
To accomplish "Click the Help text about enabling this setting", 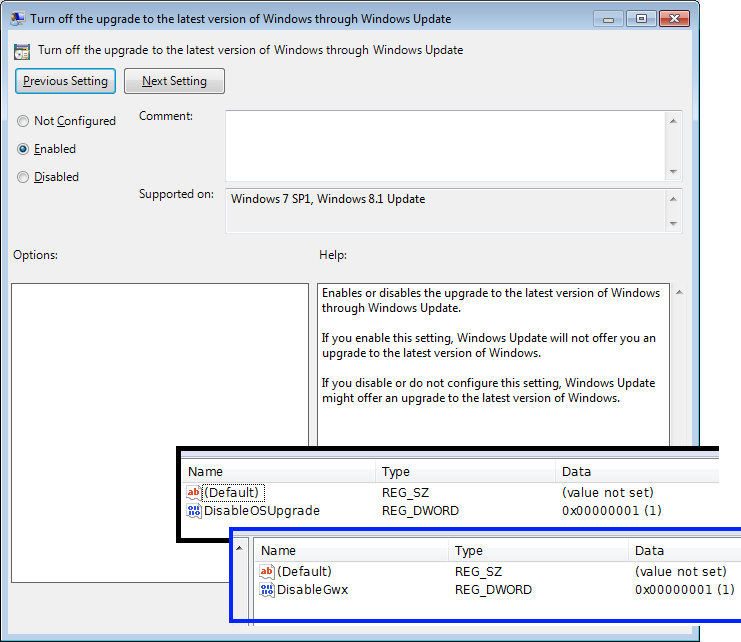I will [489, 345].
